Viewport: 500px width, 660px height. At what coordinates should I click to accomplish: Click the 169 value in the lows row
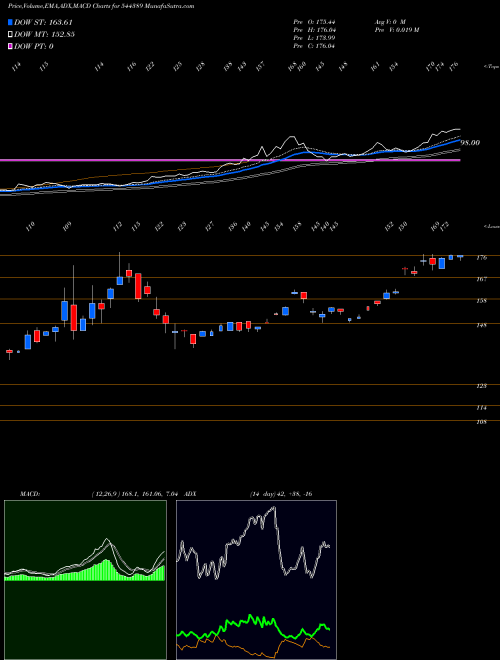pyautogui.click(x=435, y=226)
